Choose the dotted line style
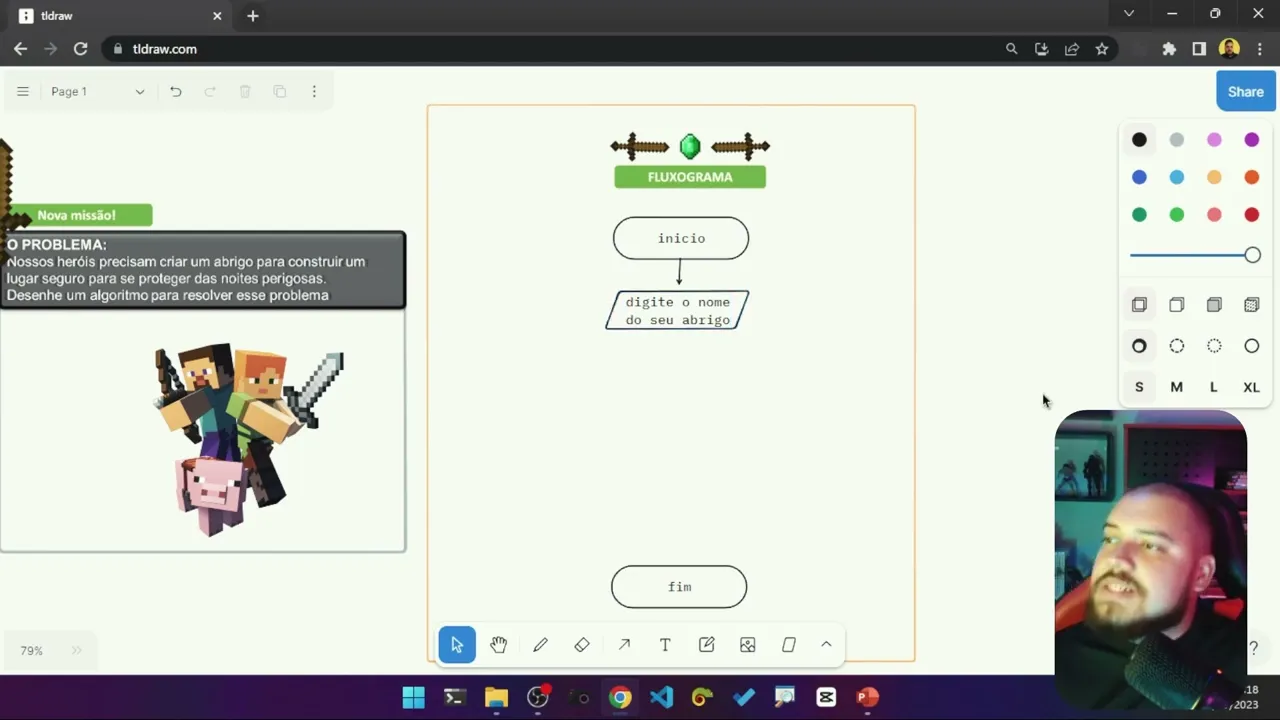The image size is (1280, 720). [x=1214, y=346]
